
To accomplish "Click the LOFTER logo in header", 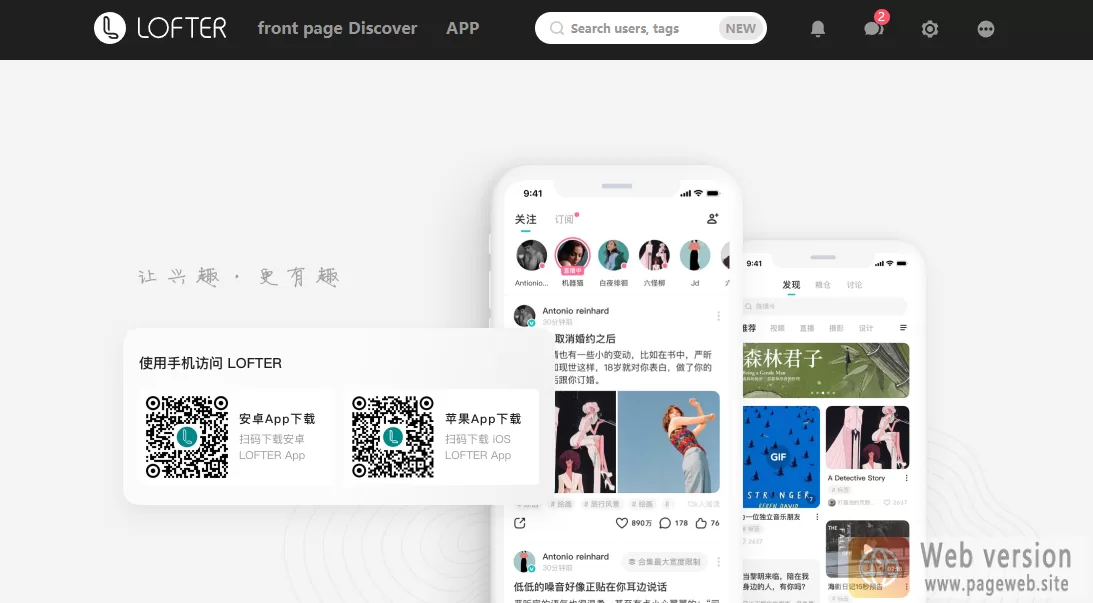I will coord(160,28).
